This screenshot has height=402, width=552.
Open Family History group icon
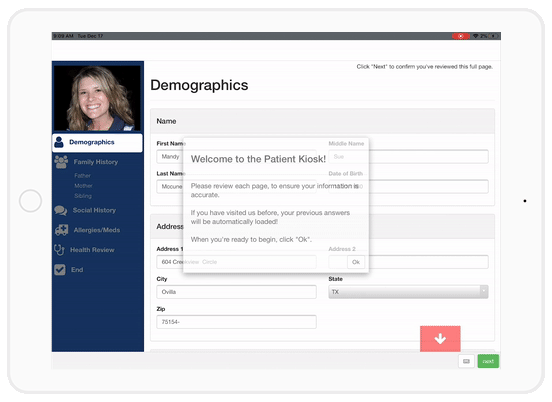pos(61,162)
